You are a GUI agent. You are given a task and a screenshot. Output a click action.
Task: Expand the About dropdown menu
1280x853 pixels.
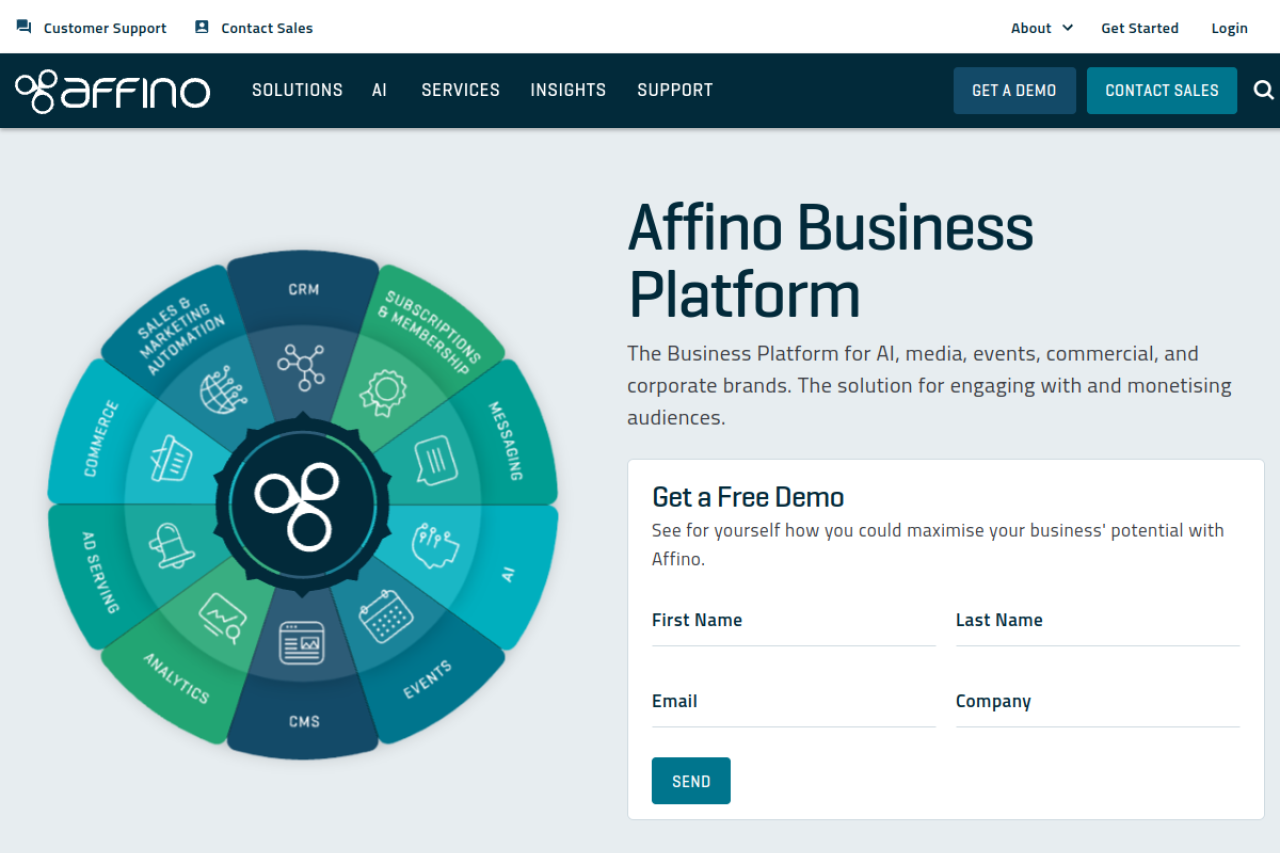1041,28
